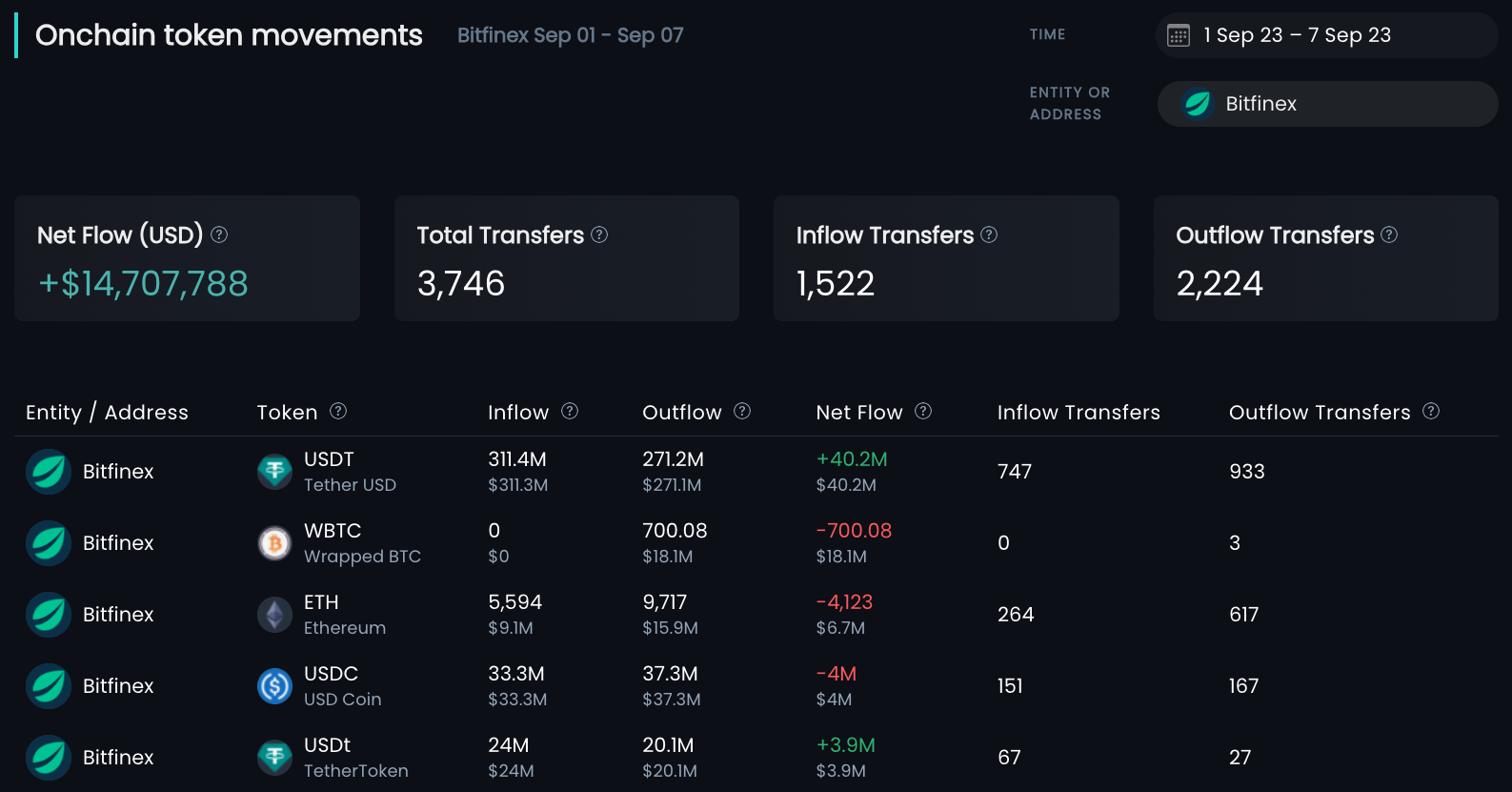Click the -4,123 net flow cell
The width and height of the screenshot is (1512, 792).
pos(844,602)
